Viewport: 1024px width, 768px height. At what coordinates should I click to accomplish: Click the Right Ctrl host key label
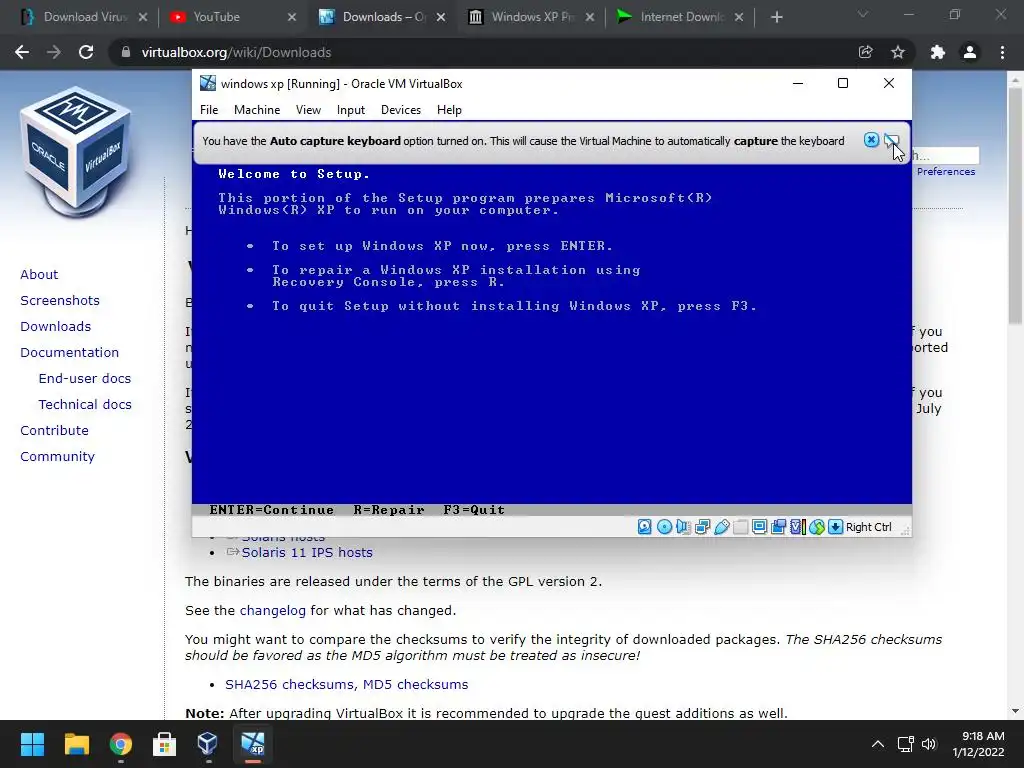click(869, 527)
